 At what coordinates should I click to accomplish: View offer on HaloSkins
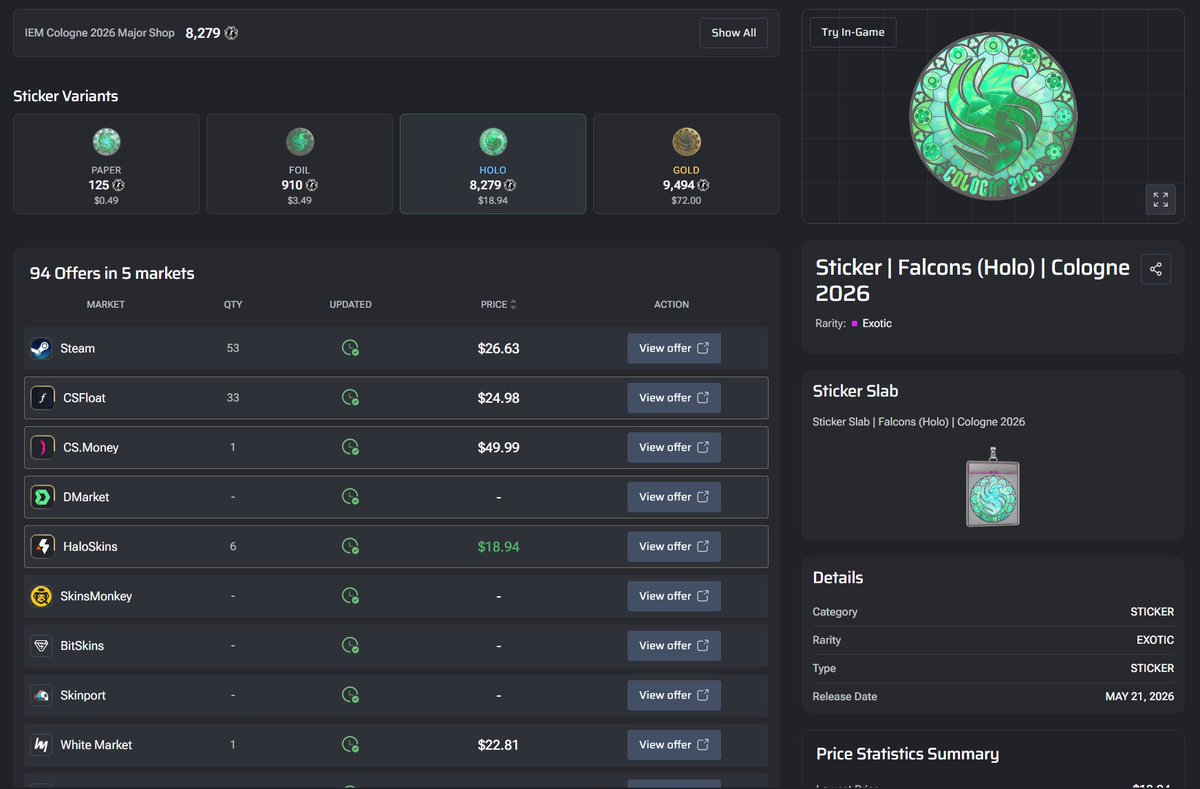point(674,547)
